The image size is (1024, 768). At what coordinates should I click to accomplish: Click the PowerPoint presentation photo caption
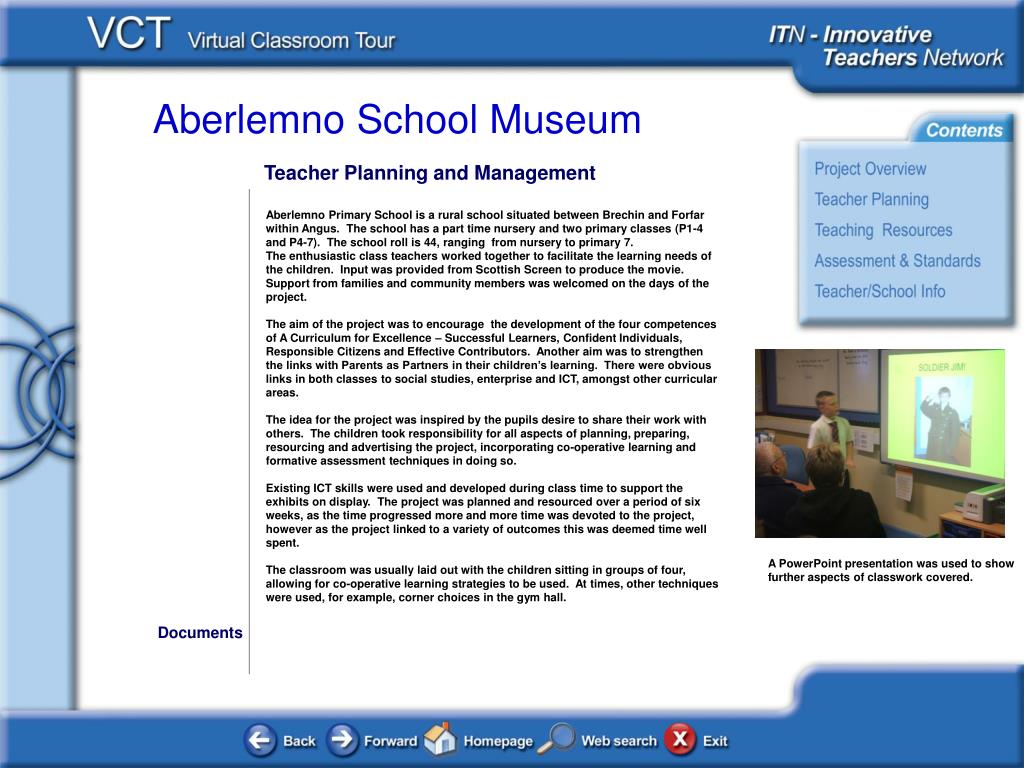tap(891, 570)
